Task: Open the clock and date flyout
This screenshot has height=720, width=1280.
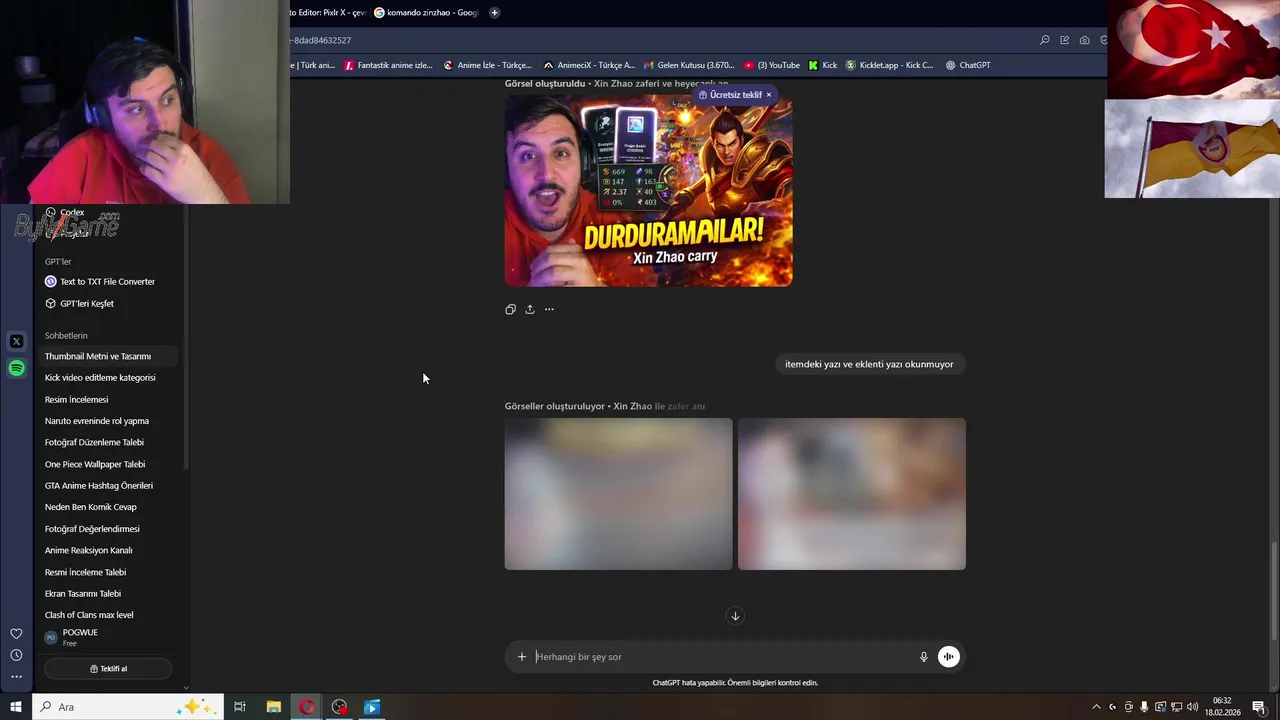Action: click(x=1222, y=707)
